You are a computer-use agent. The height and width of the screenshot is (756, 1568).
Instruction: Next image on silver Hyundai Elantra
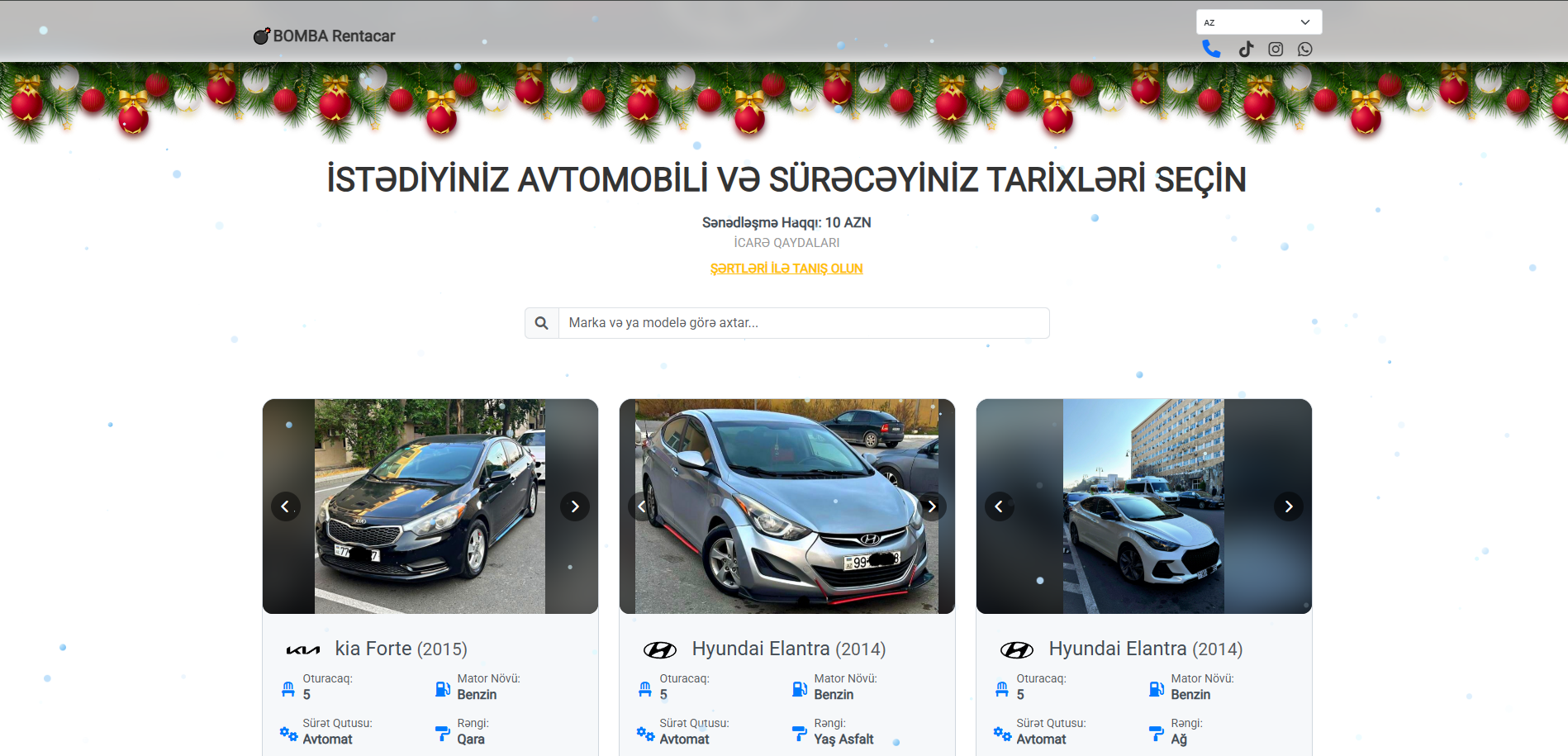[932, 506]
